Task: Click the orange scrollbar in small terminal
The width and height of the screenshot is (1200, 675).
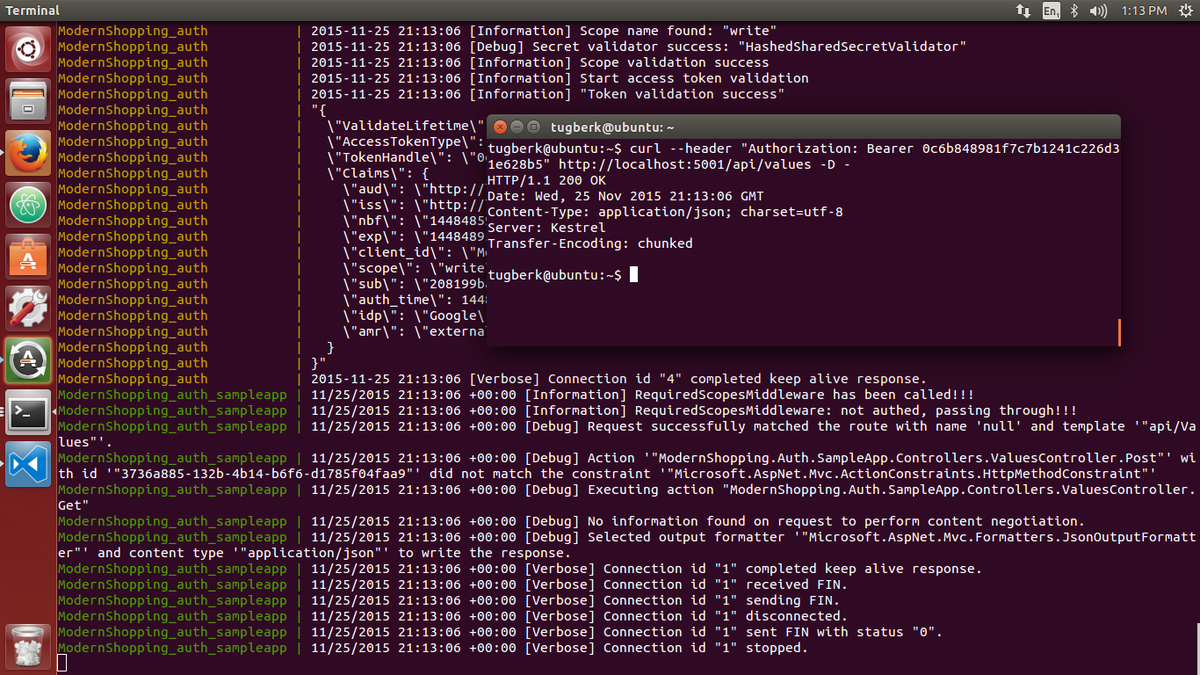Action: tap(1118, 333)
